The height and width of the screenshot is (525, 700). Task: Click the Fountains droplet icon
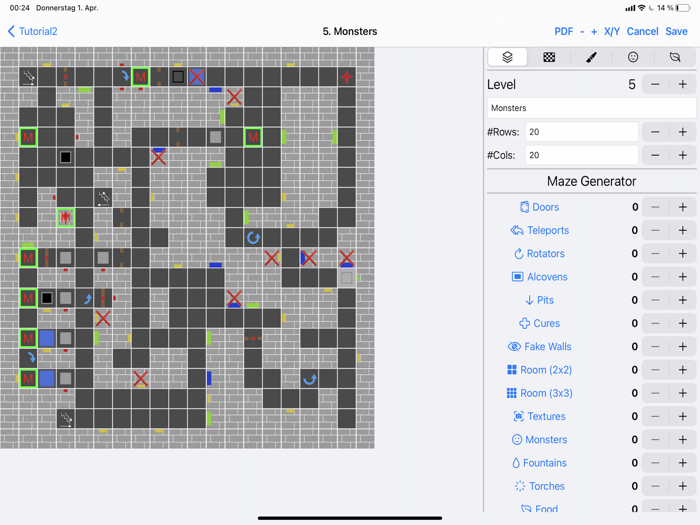[x=516, y=462]
